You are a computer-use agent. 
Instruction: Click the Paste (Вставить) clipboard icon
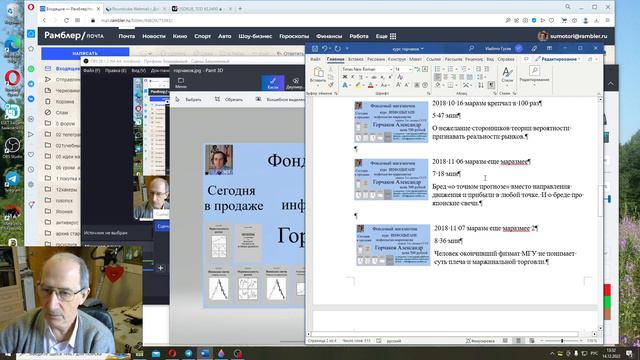pos(318,72)
